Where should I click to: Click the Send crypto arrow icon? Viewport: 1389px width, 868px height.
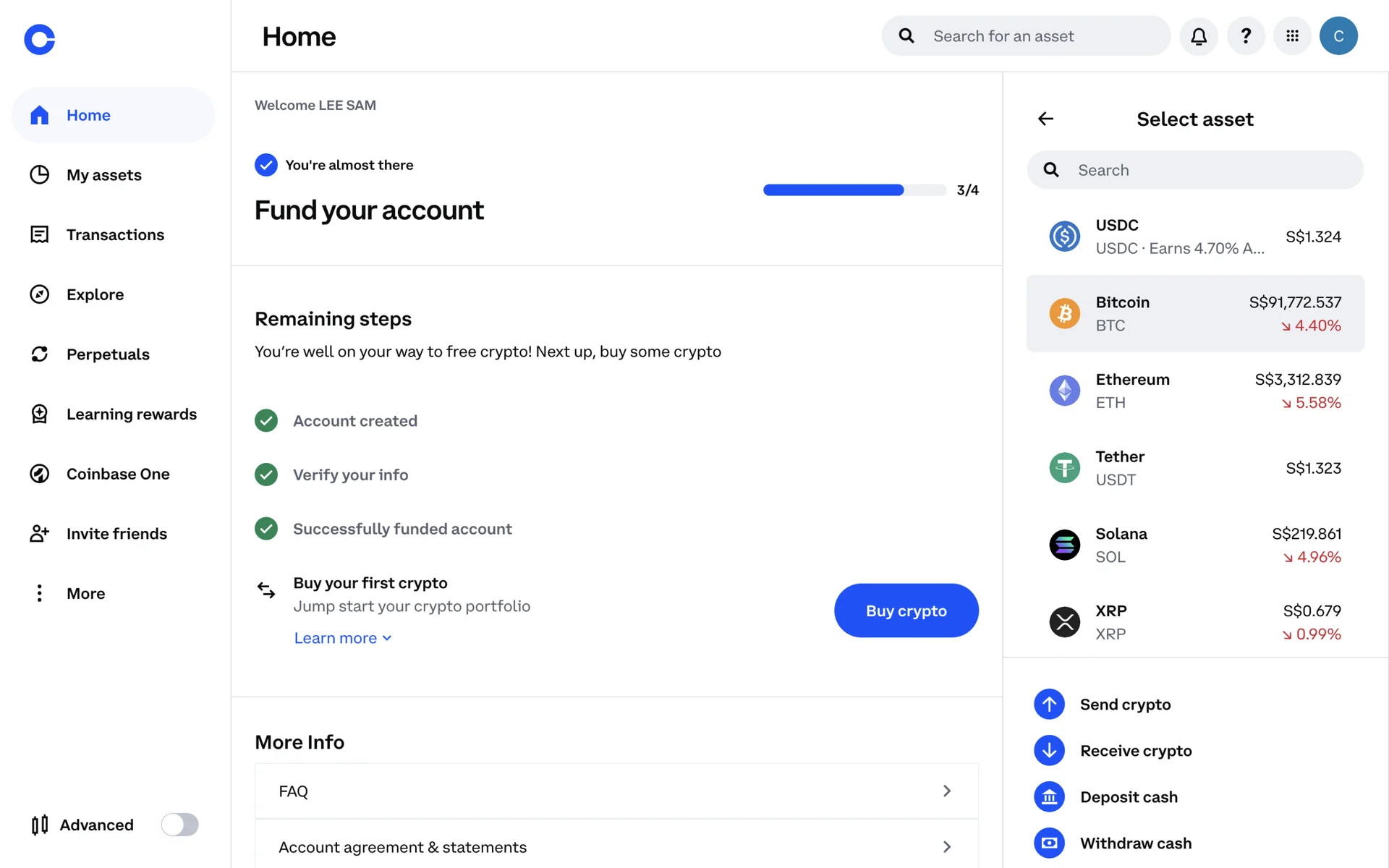1049,705
